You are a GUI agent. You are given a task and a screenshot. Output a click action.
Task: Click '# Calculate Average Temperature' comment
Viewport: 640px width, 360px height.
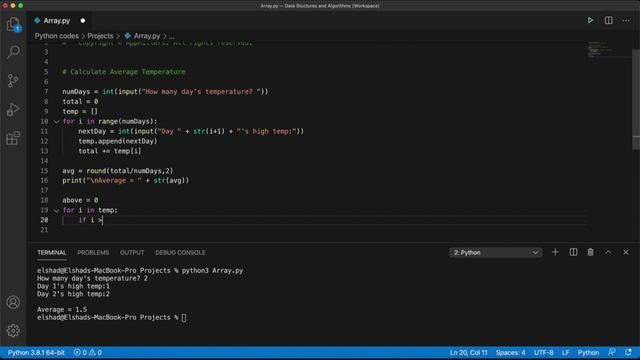pyautogui.click(x=124, y=72)
